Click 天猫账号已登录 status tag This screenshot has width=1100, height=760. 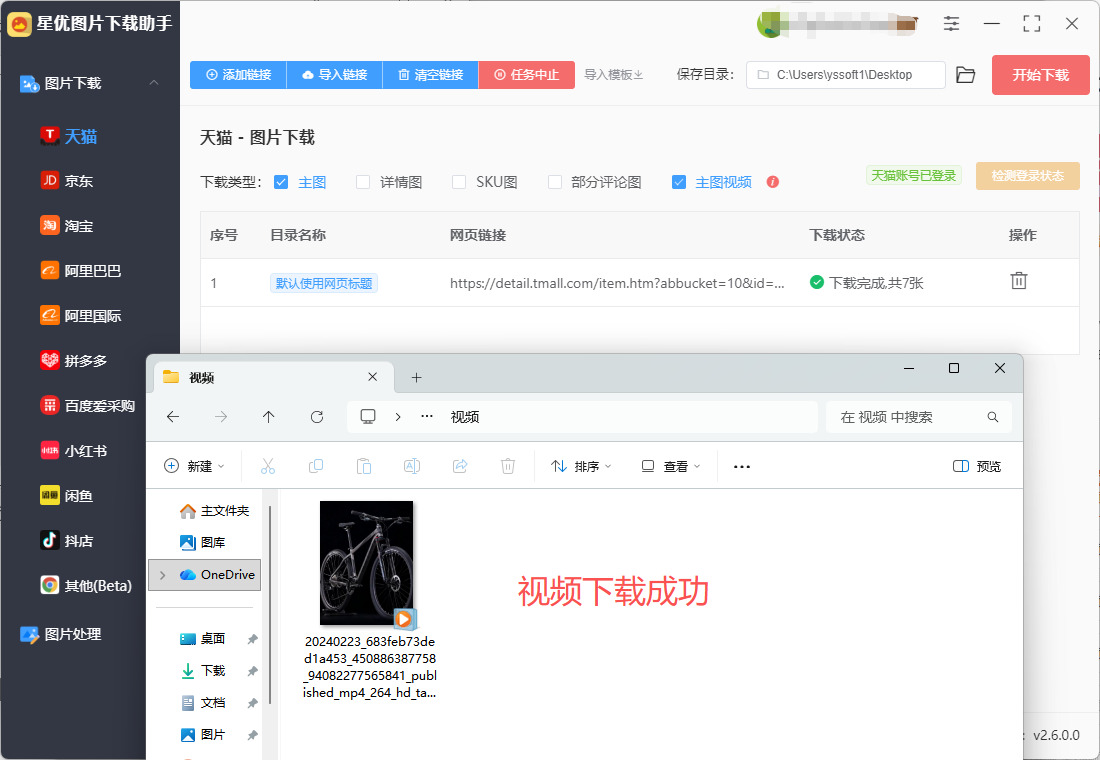913,175
